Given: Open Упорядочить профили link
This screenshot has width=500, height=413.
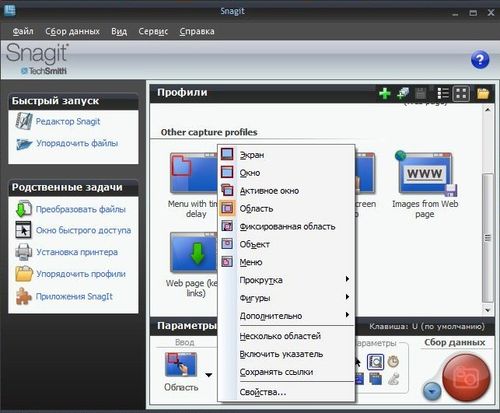Looking at the screenshot, I should [x=81, y=274].
